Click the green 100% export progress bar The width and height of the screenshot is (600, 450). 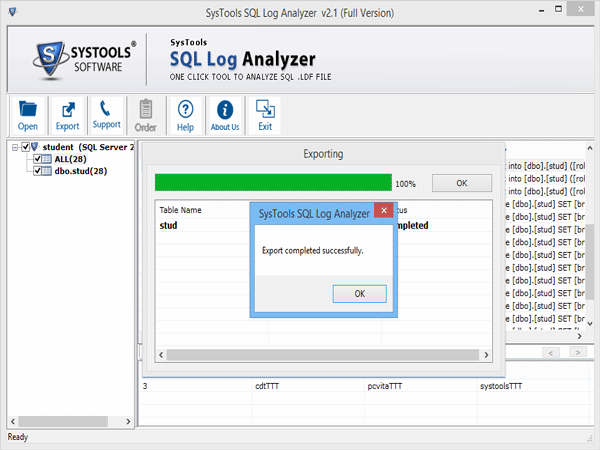point(273,183)
